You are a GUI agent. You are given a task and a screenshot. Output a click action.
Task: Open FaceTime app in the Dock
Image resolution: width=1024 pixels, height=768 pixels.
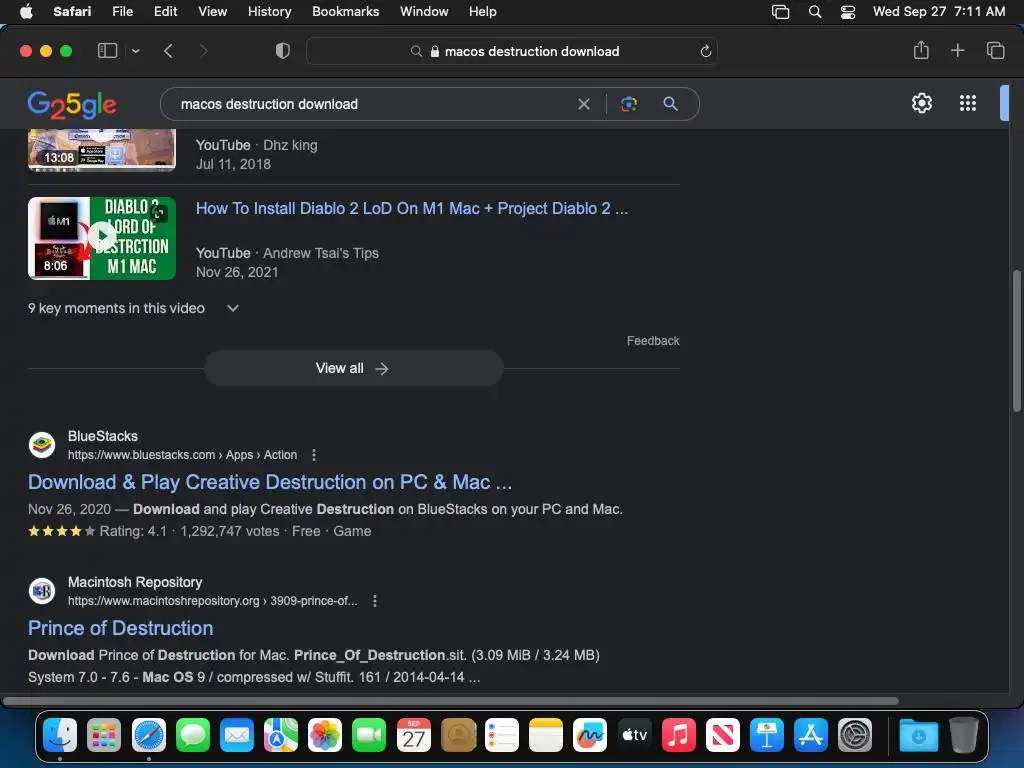[x=369, y=735]
